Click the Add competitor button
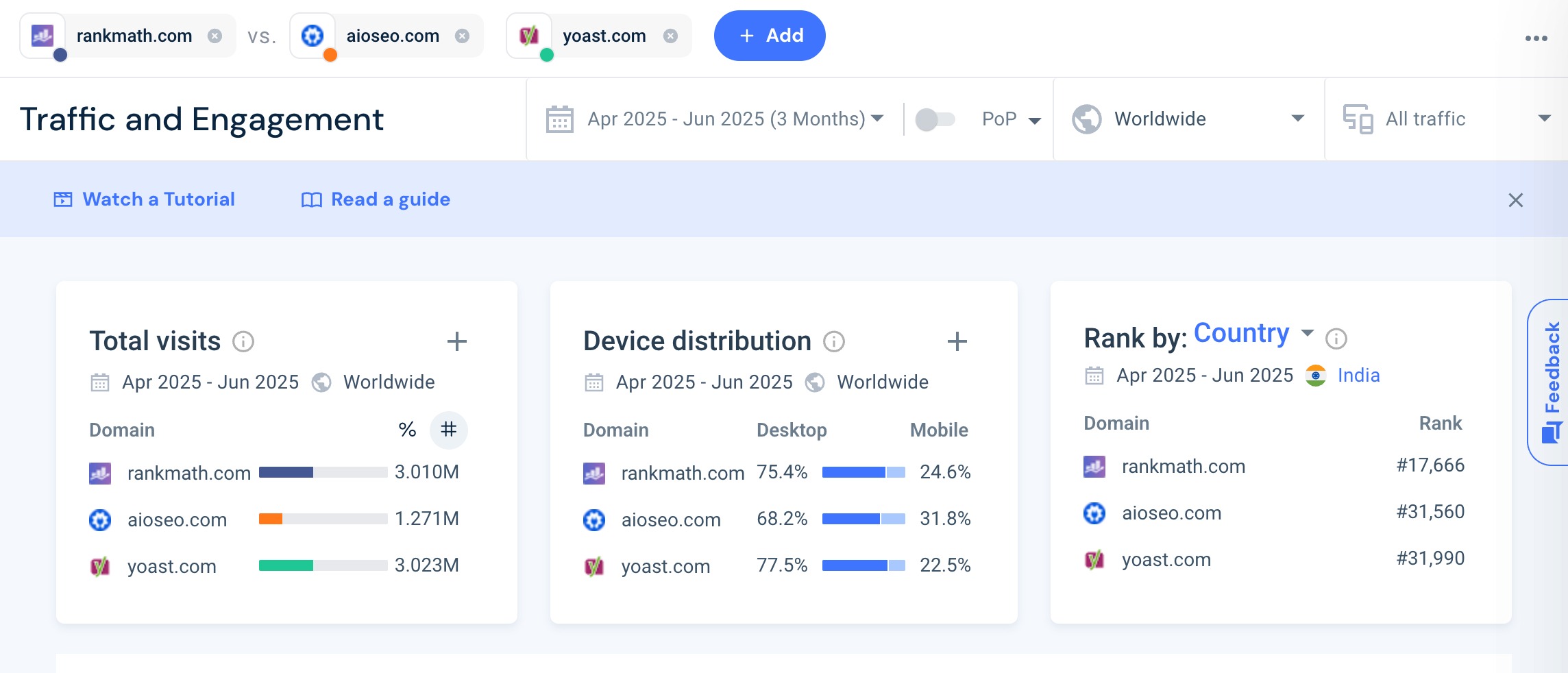1568x673 pixels. click(x=770, y=36)
